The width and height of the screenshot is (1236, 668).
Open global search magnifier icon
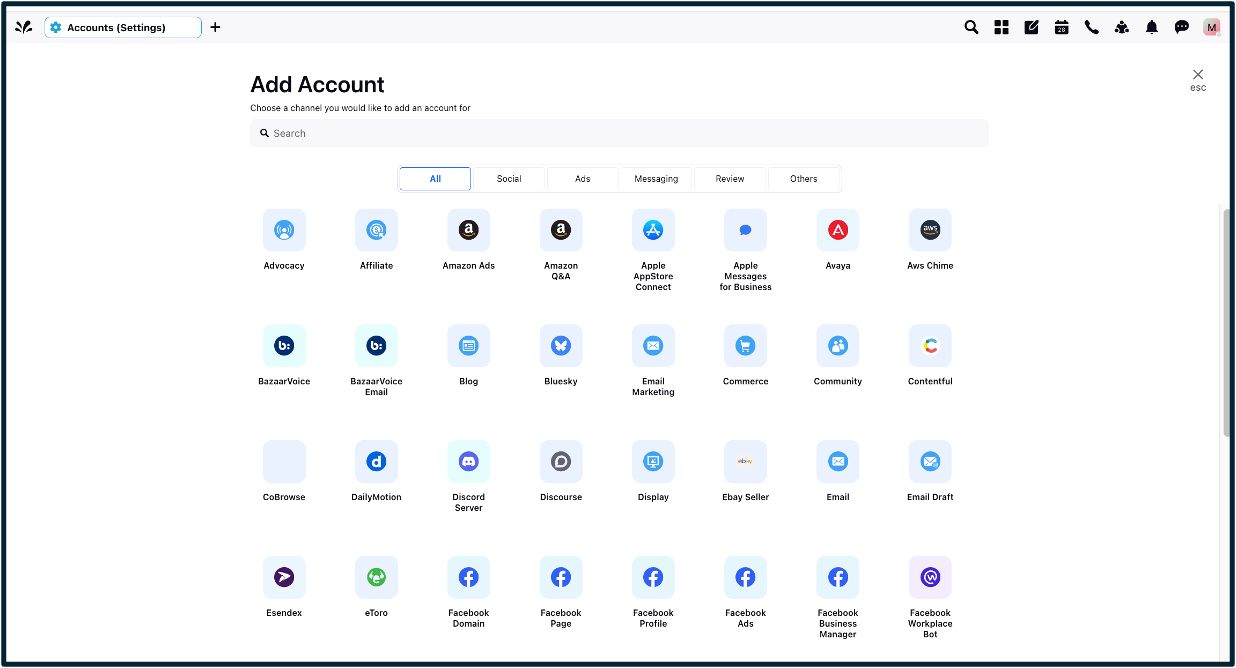tap(971, 27)
